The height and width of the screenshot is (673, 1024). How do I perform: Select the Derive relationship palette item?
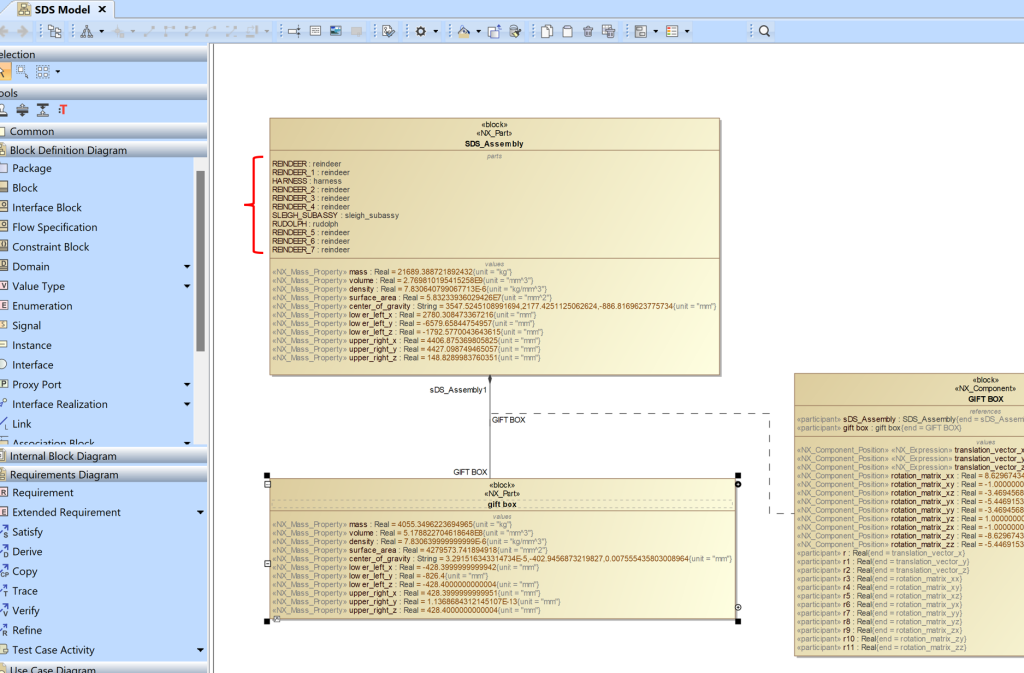(27, 552)
